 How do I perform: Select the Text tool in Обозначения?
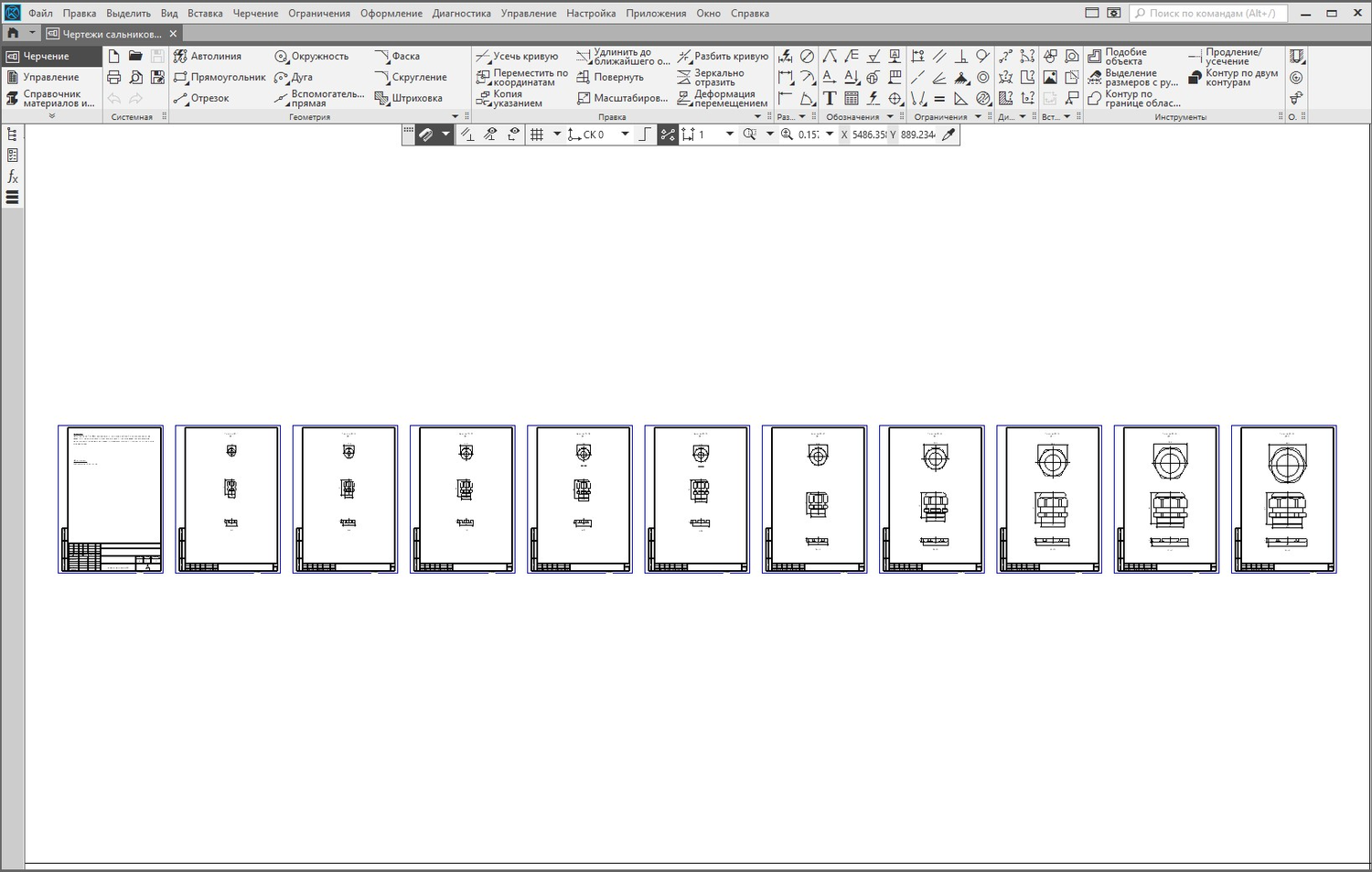pyautogui.click(x=830, y=99)
